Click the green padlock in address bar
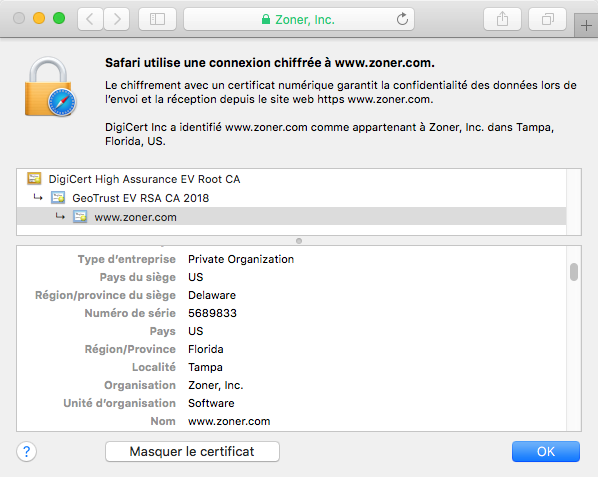Image resolution: width=598 pixels, height=477 pixels. (x=266, y=19)
